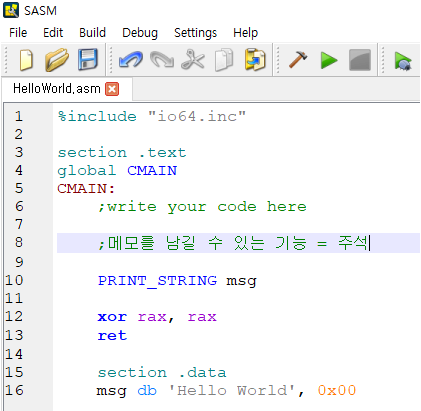Click the 'db' keyword on line 16
Viewport: 421px width, 411px height.
(x=147, y=390)
